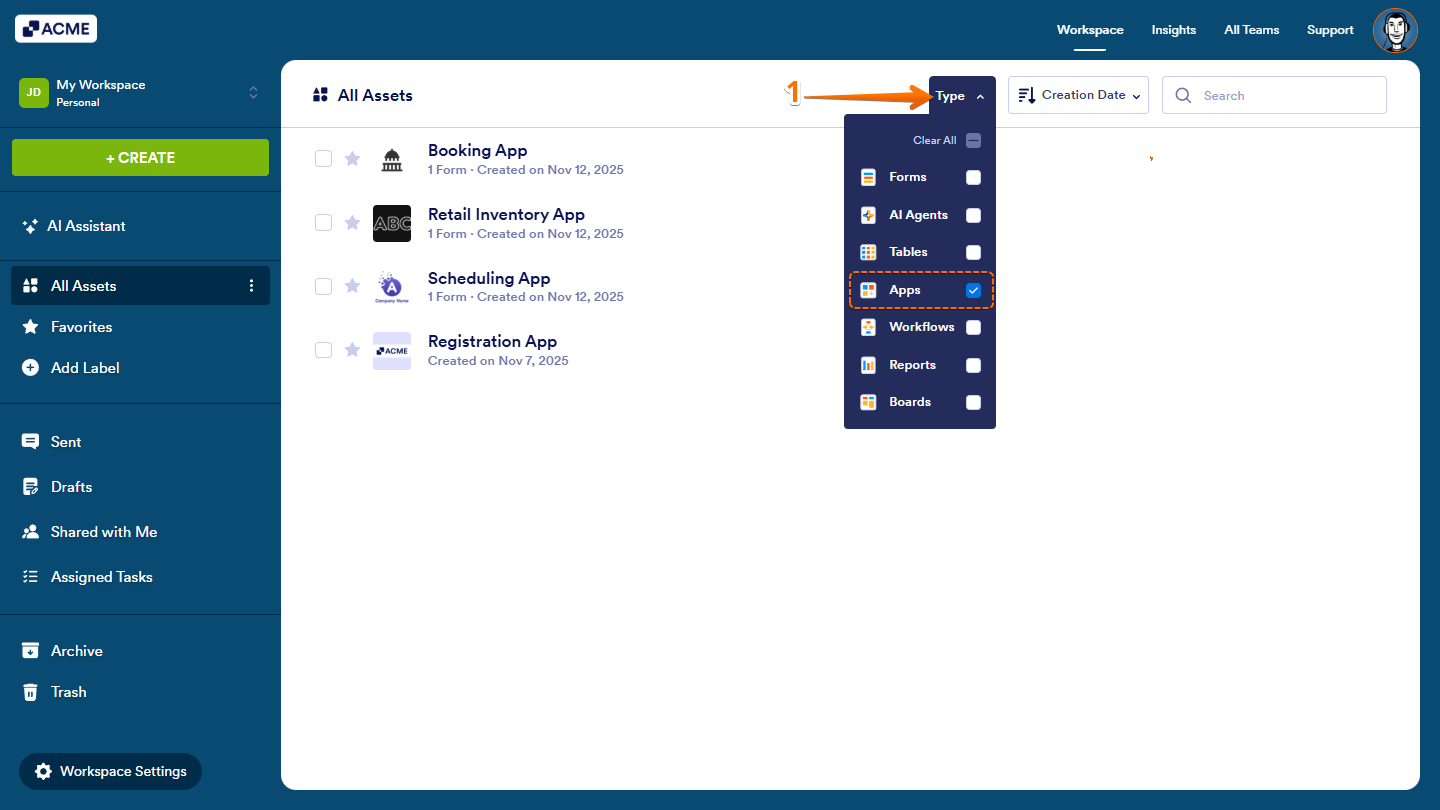1440x810 pixels.
Task: Open the Support menu item
Action: coord(1329,30)
